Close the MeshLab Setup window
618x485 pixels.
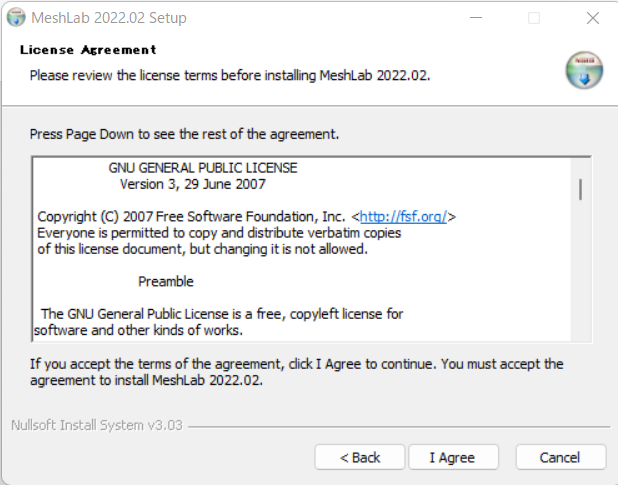tap(593, 18)
